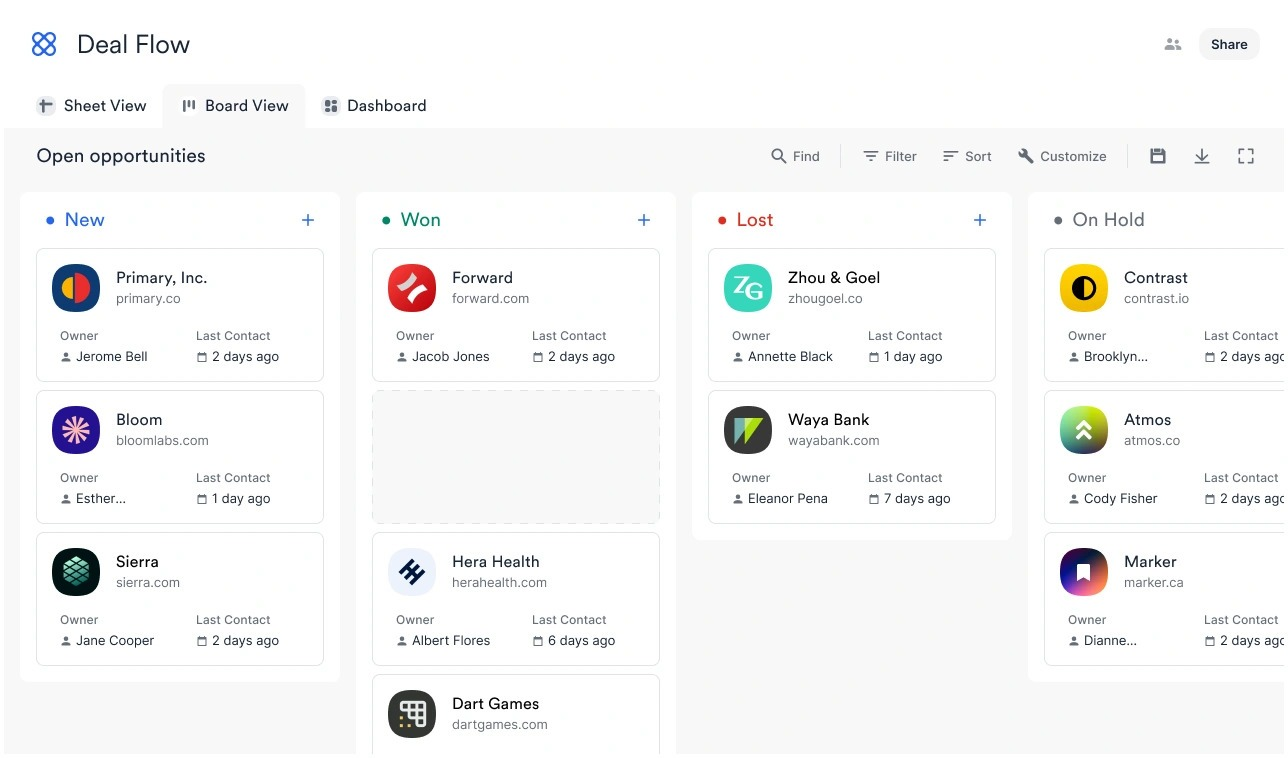1288x758 pixels.
Task: Open the Find search tool
Action: coord(795,156)
